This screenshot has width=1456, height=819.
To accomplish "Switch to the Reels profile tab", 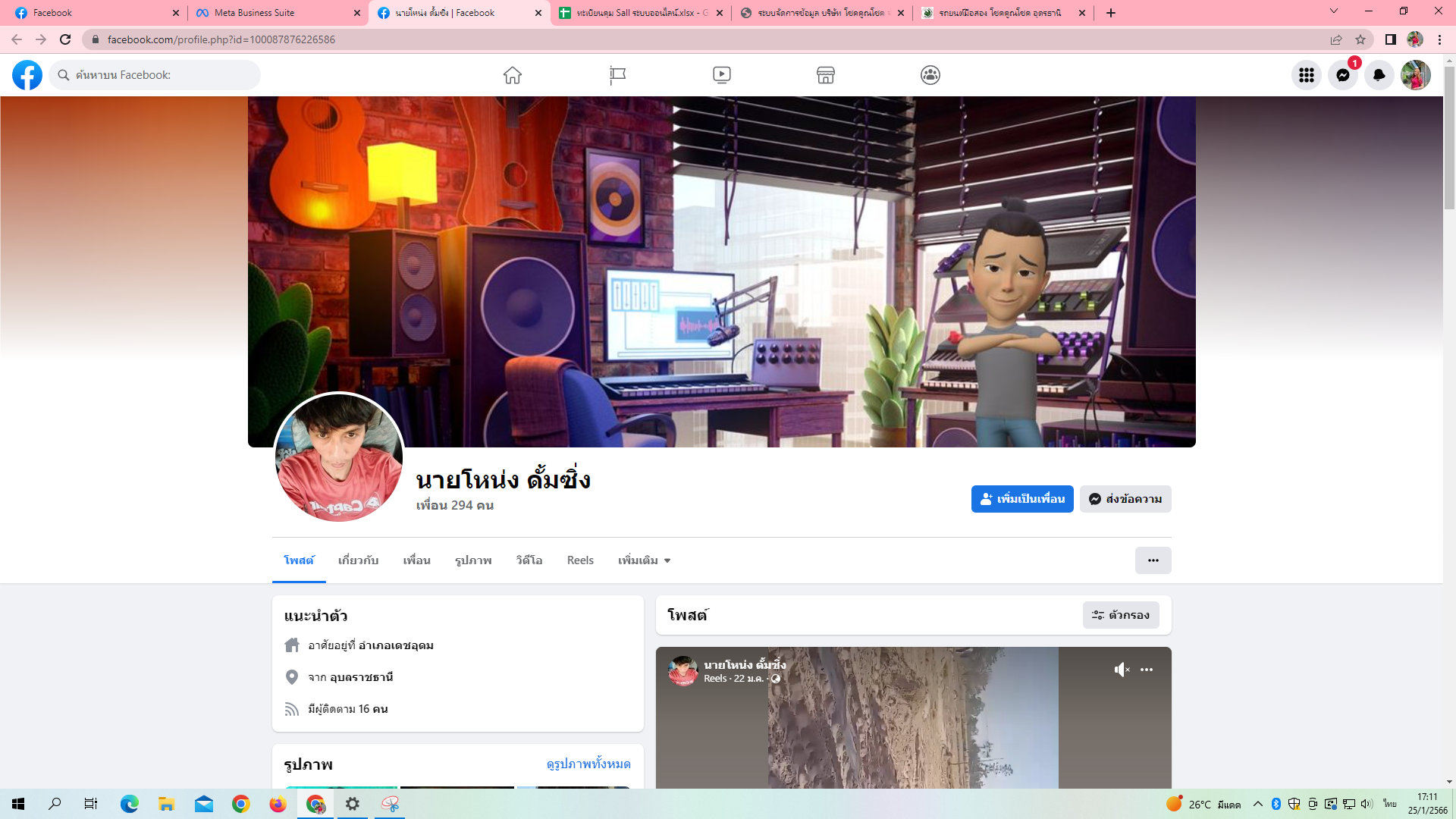I will coord(580,560).
